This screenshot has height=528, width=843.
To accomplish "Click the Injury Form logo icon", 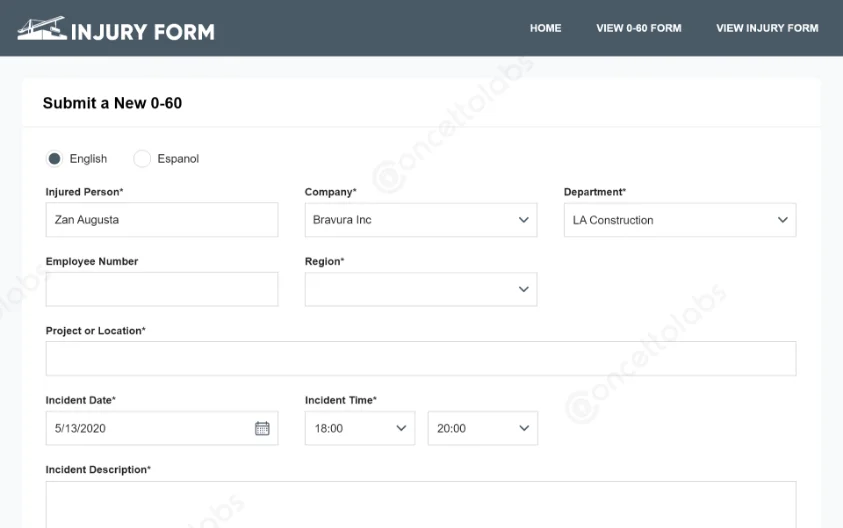I will tap(41, 29).
